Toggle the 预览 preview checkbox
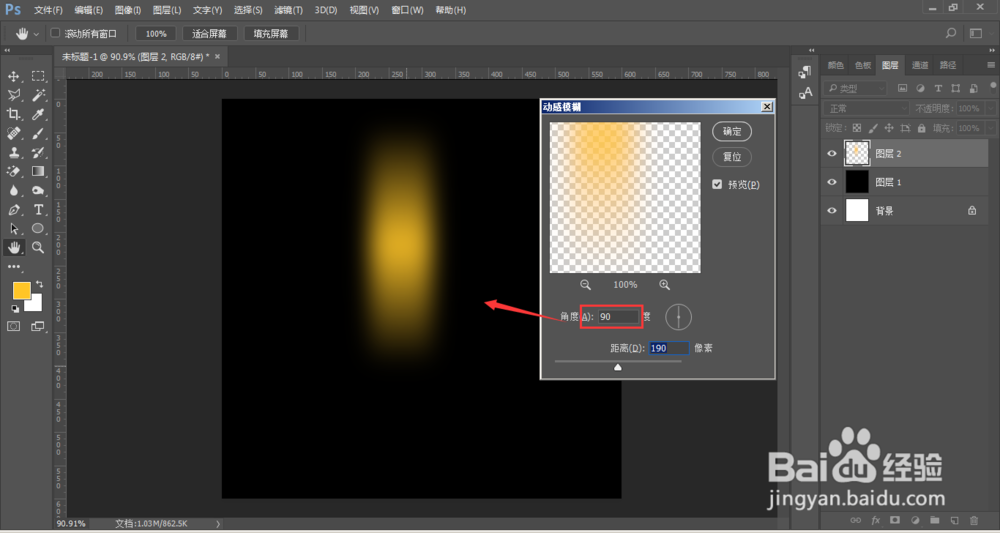The height and width of the screenshot is (533, 1000). 717,184
